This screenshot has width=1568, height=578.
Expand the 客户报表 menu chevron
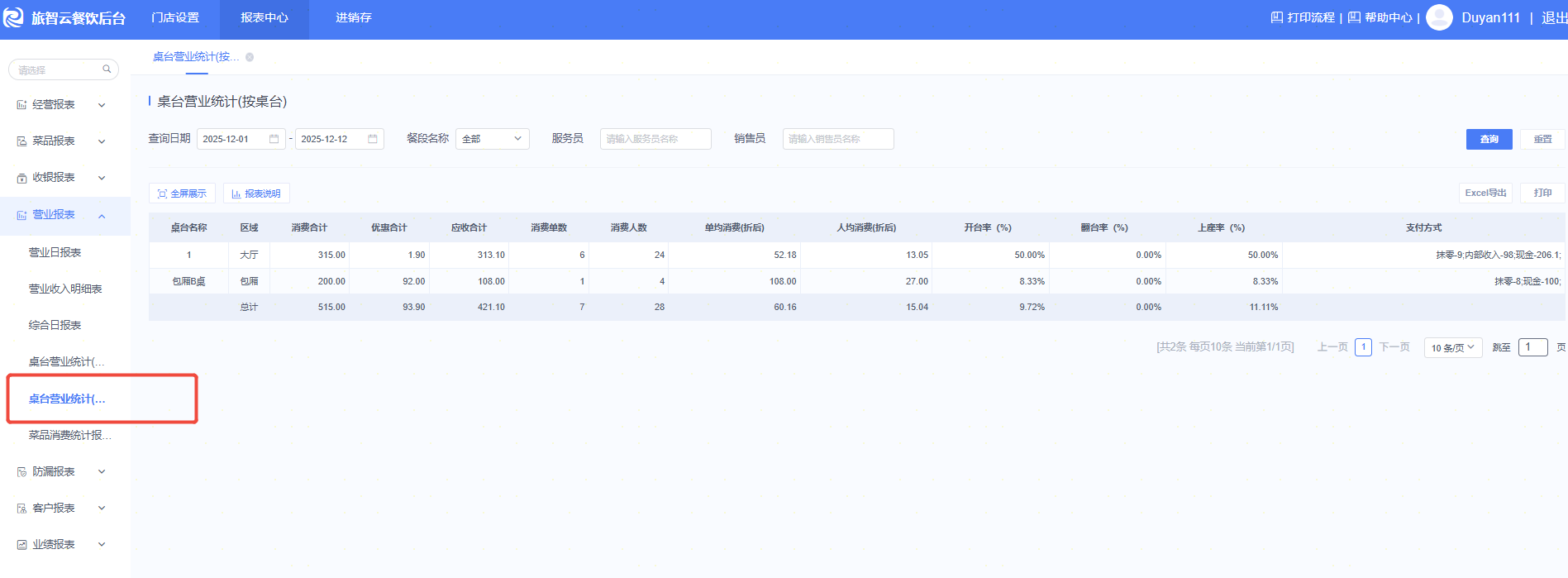(x=102, y=509)
